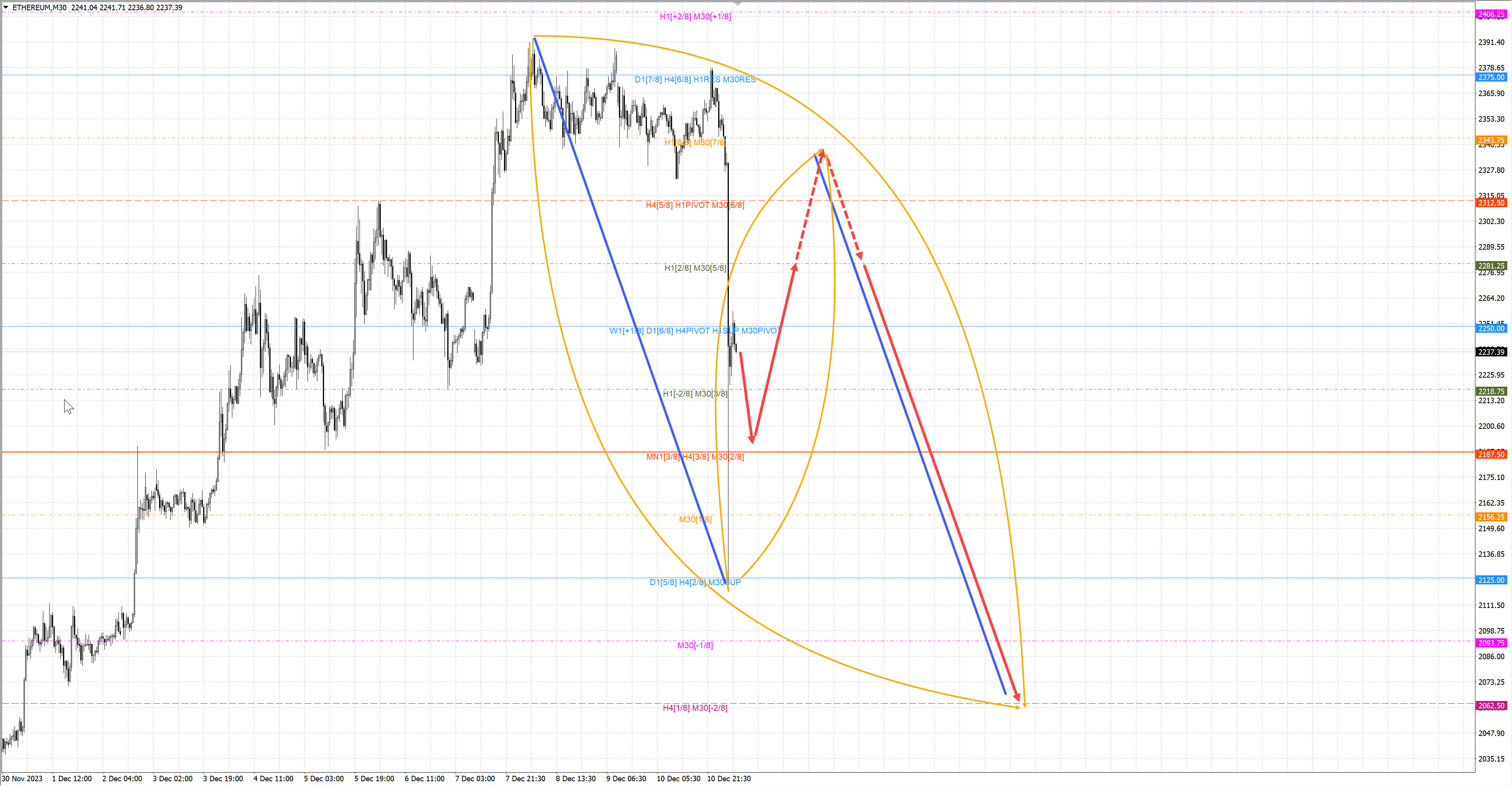Select the 'H1[2/8] M30[5/8]' level label
This screenshot has height=786, width=1512.
[695, 268]
